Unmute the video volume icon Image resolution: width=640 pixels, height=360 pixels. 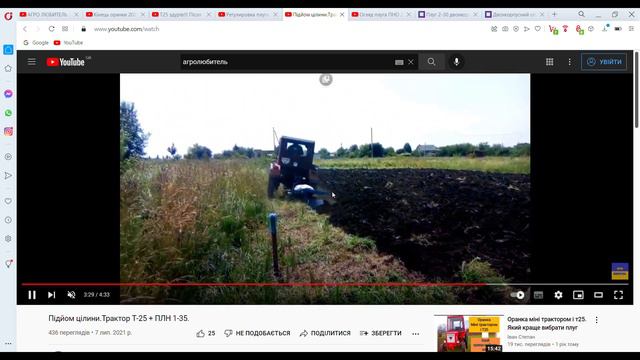coord(71,295)
